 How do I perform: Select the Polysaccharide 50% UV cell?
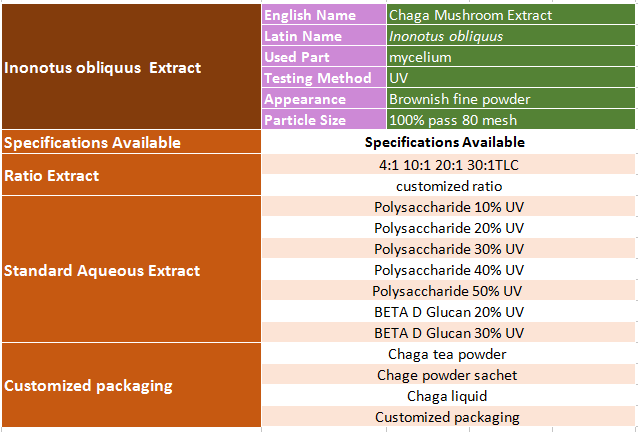(448, 291)
